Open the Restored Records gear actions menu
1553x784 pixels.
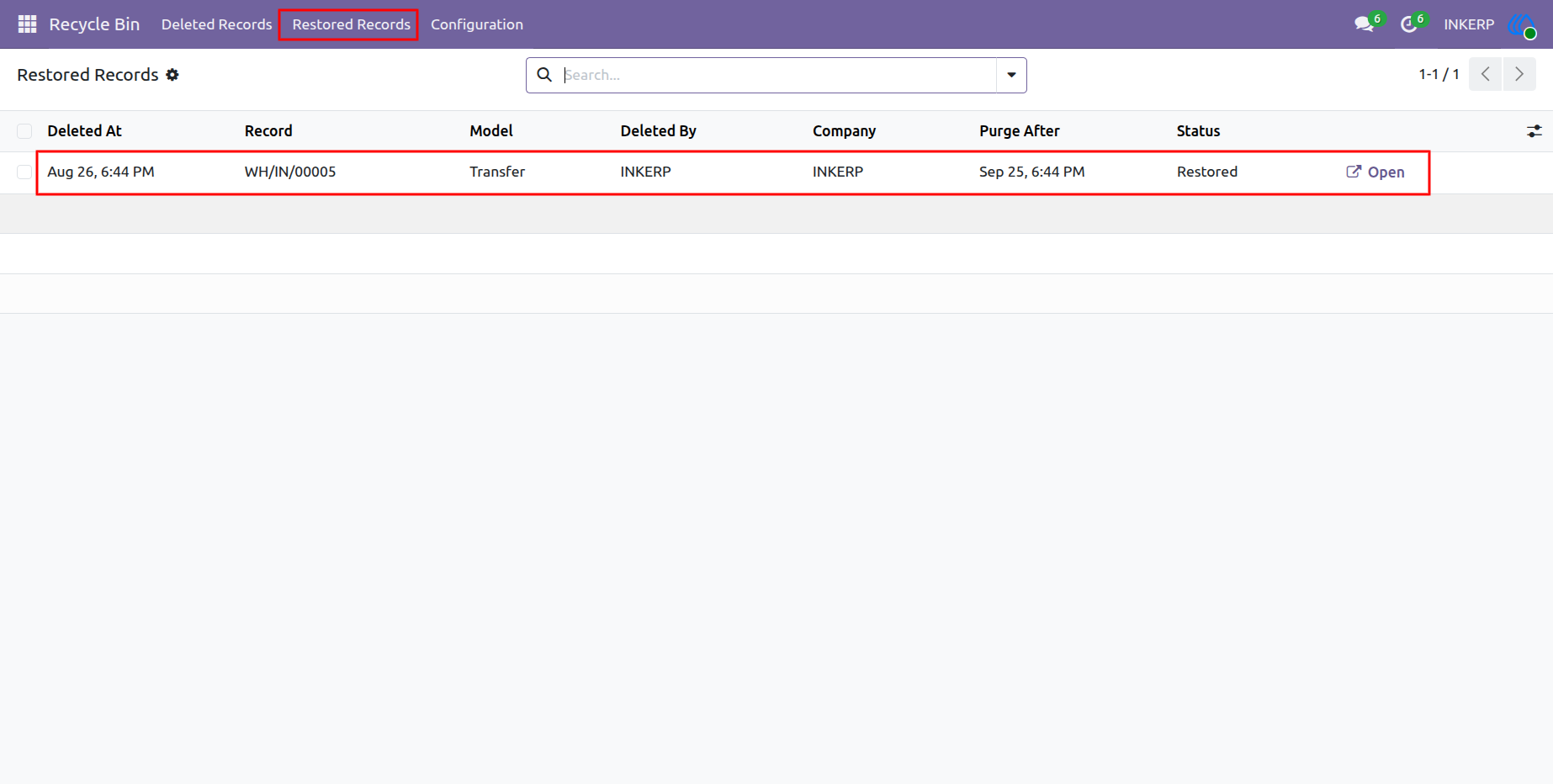[x=172, y=75]
